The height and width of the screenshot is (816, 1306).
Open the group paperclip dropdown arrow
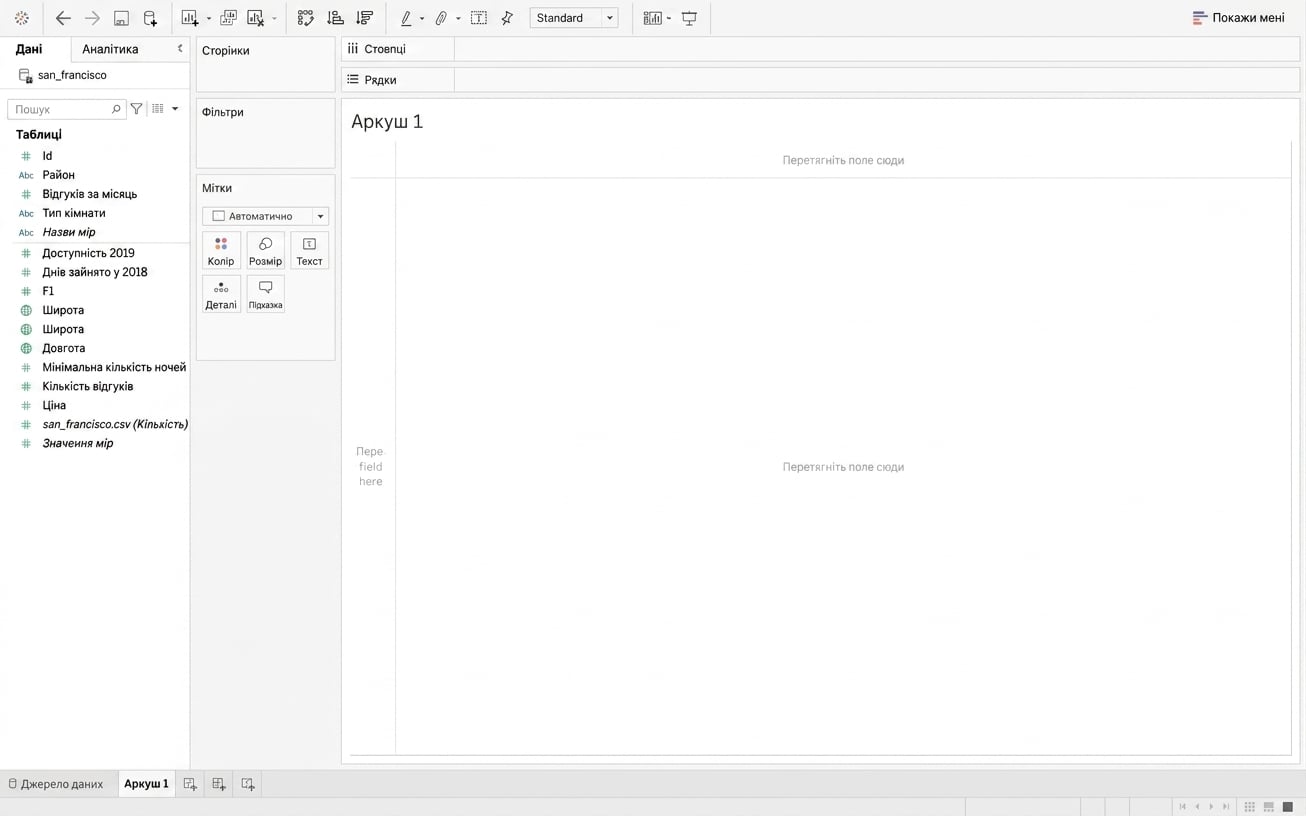click(458, 19)
